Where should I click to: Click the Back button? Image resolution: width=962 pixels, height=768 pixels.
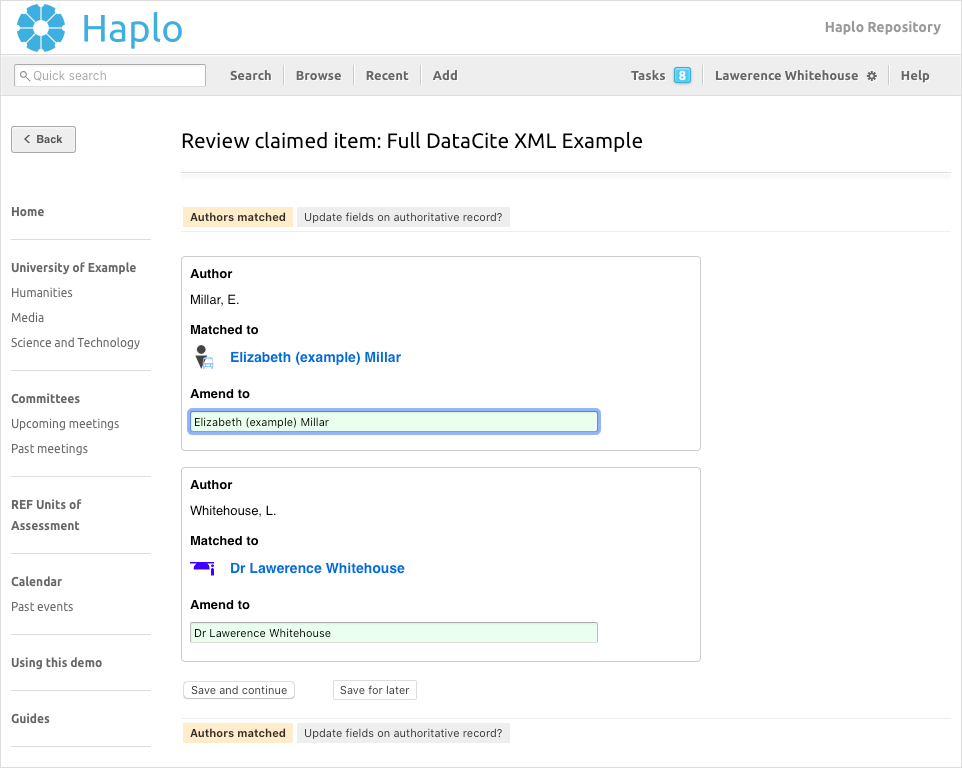point(43,139)
